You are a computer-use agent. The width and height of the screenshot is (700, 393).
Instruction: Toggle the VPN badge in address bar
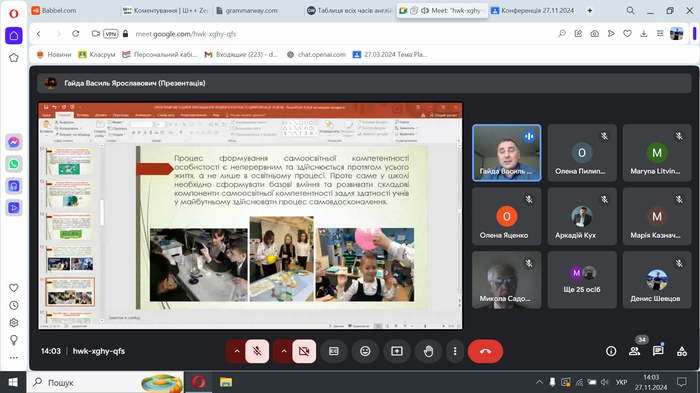point(110,33)
